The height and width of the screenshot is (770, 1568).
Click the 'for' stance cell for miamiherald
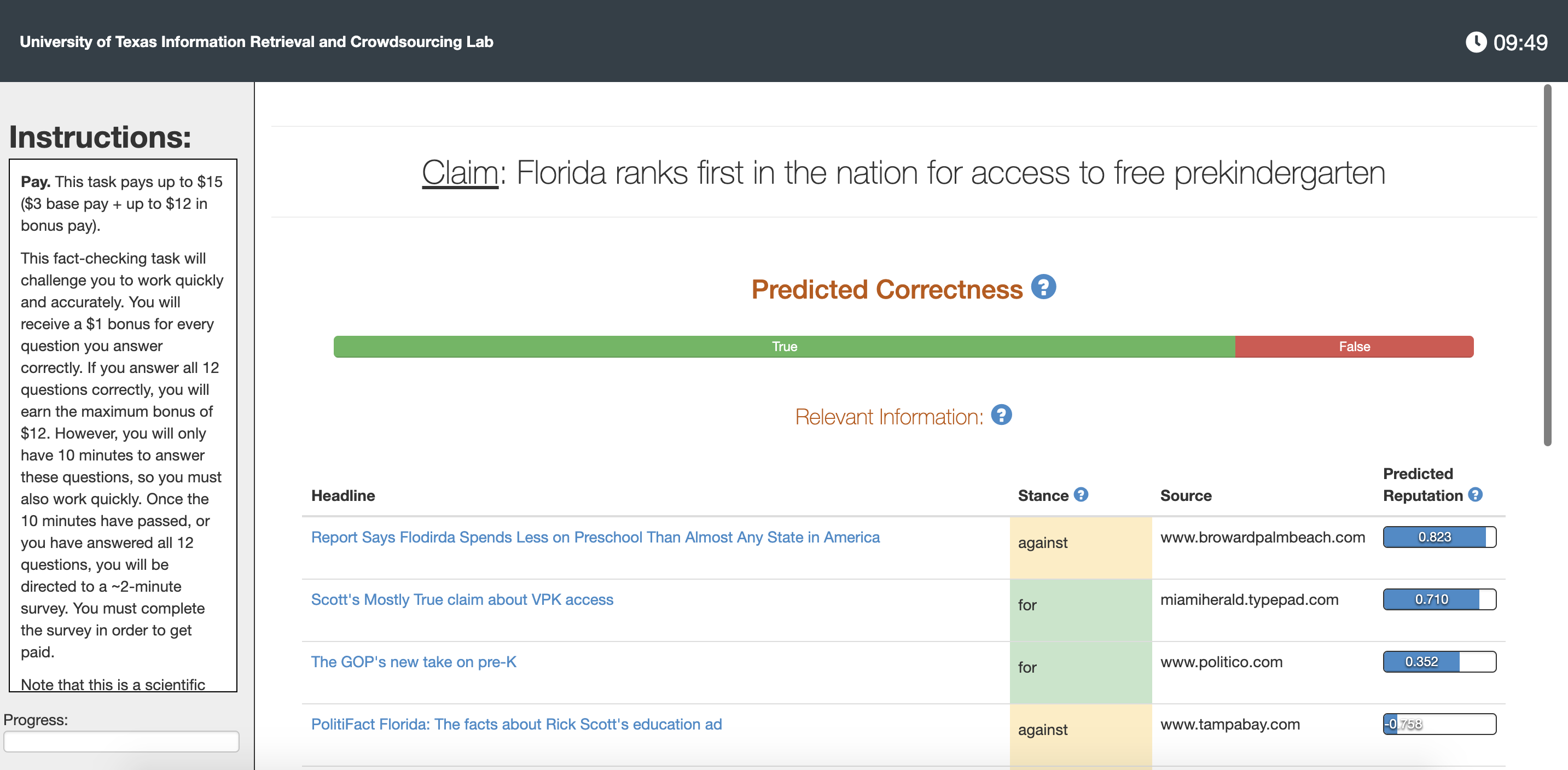(x=1081, y=611)
